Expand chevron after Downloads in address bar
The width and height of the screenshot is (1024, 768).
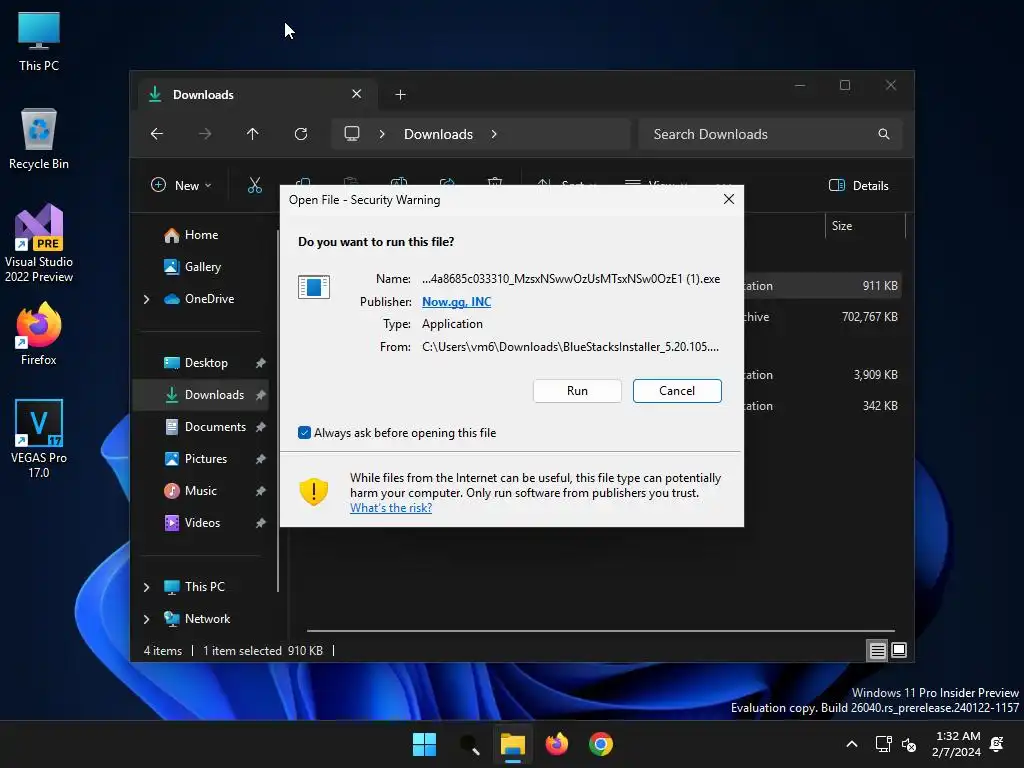pyautogui.click(x=494, y=134)
